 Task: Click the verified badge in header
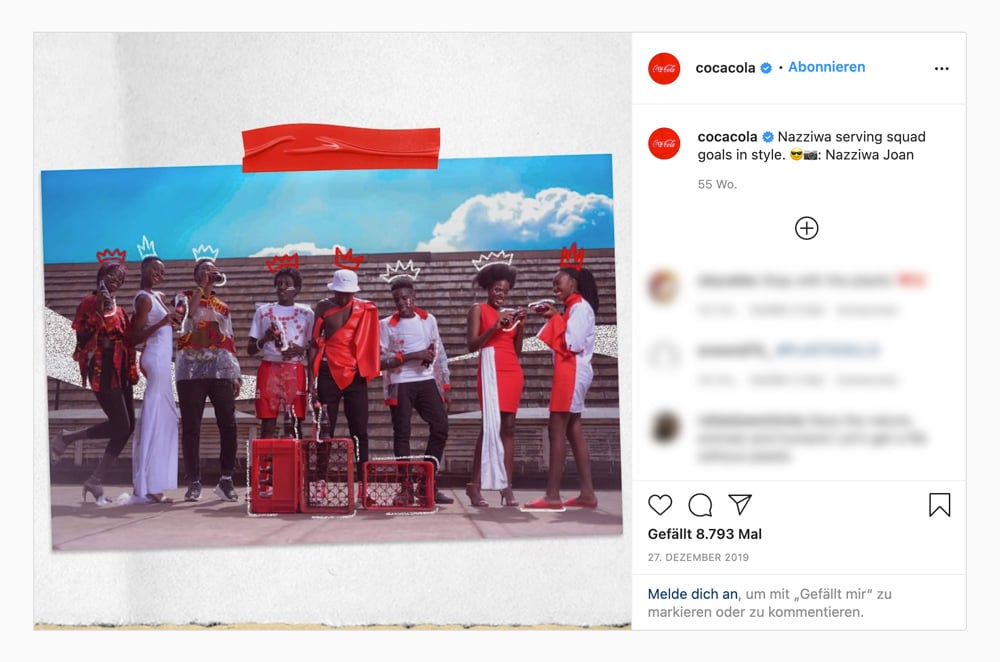[x=766, y=68]
